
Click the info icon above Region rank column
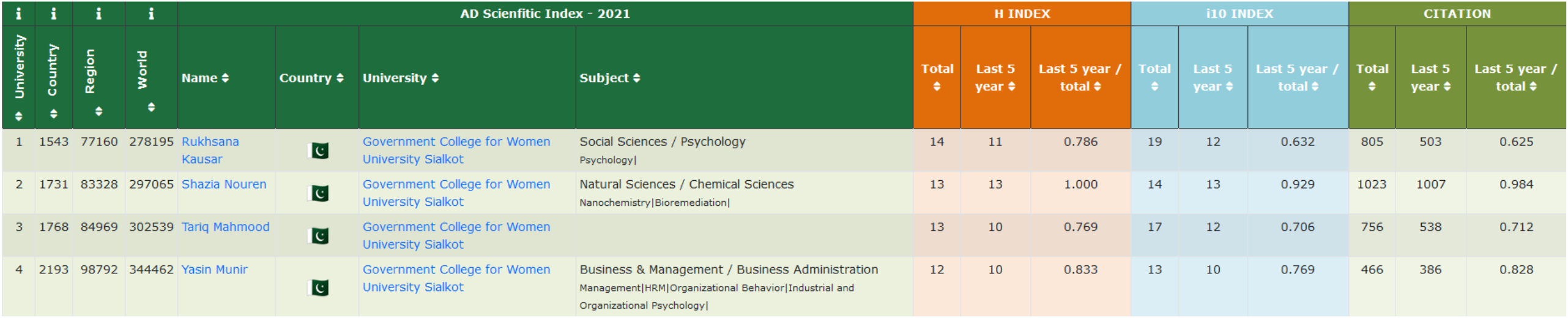click(98, 13)
